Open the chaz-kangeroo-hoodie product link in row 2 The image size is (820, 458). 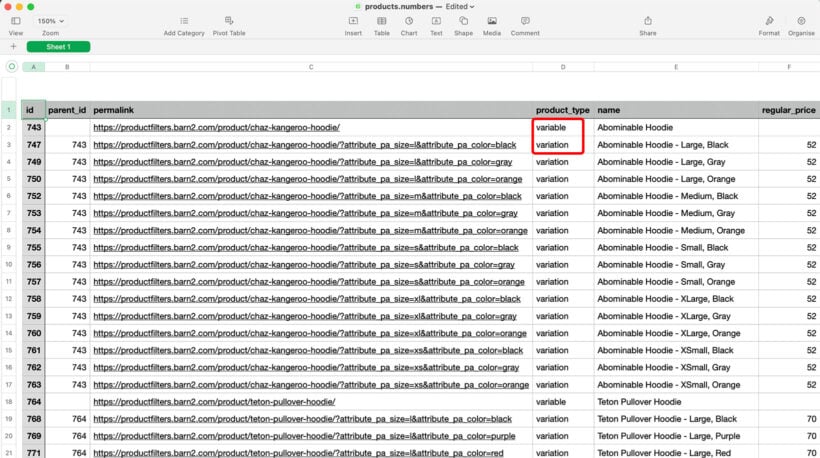tap(217, 128)
